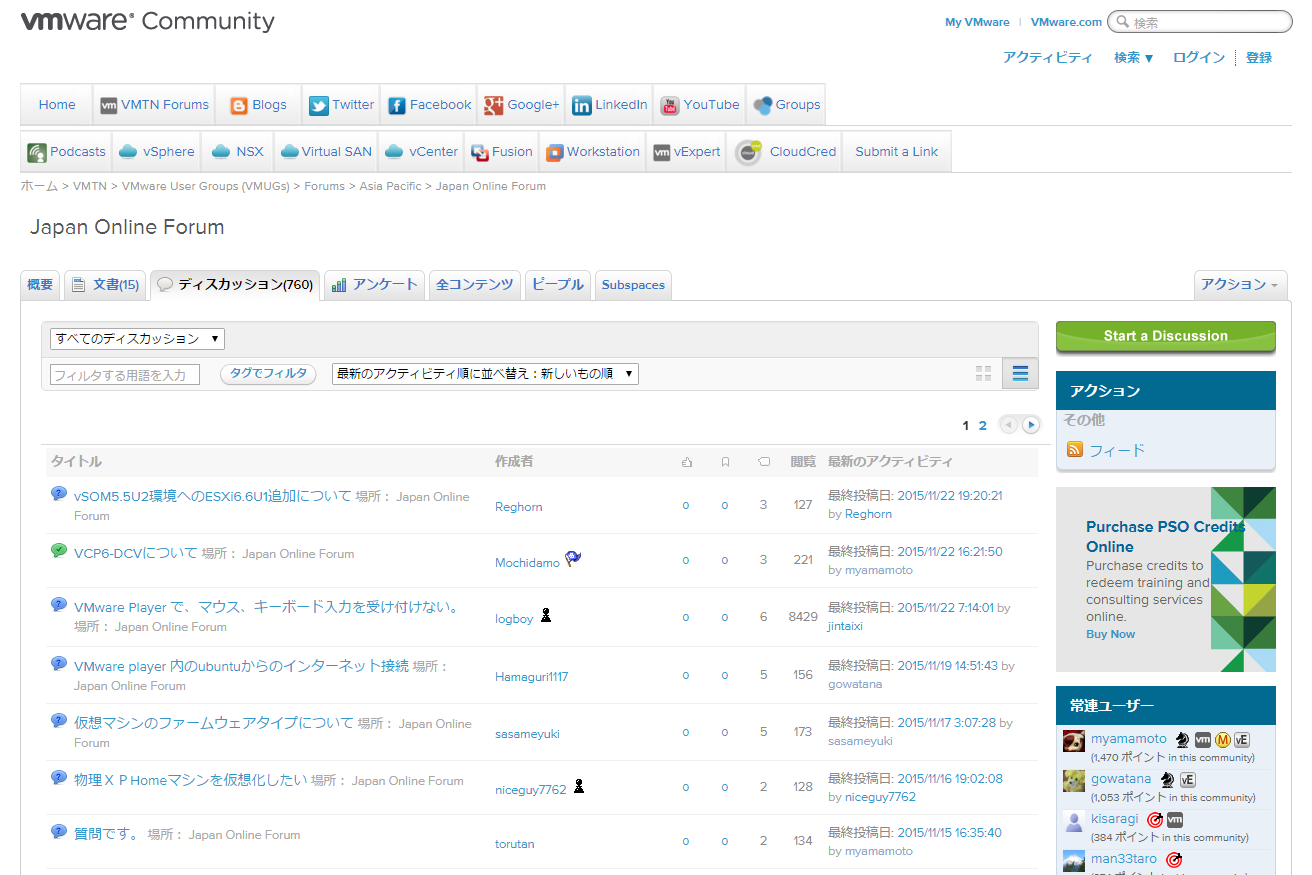Open the kisaragi user link
Screen dimensions: 1312x875
(1114, 819)
